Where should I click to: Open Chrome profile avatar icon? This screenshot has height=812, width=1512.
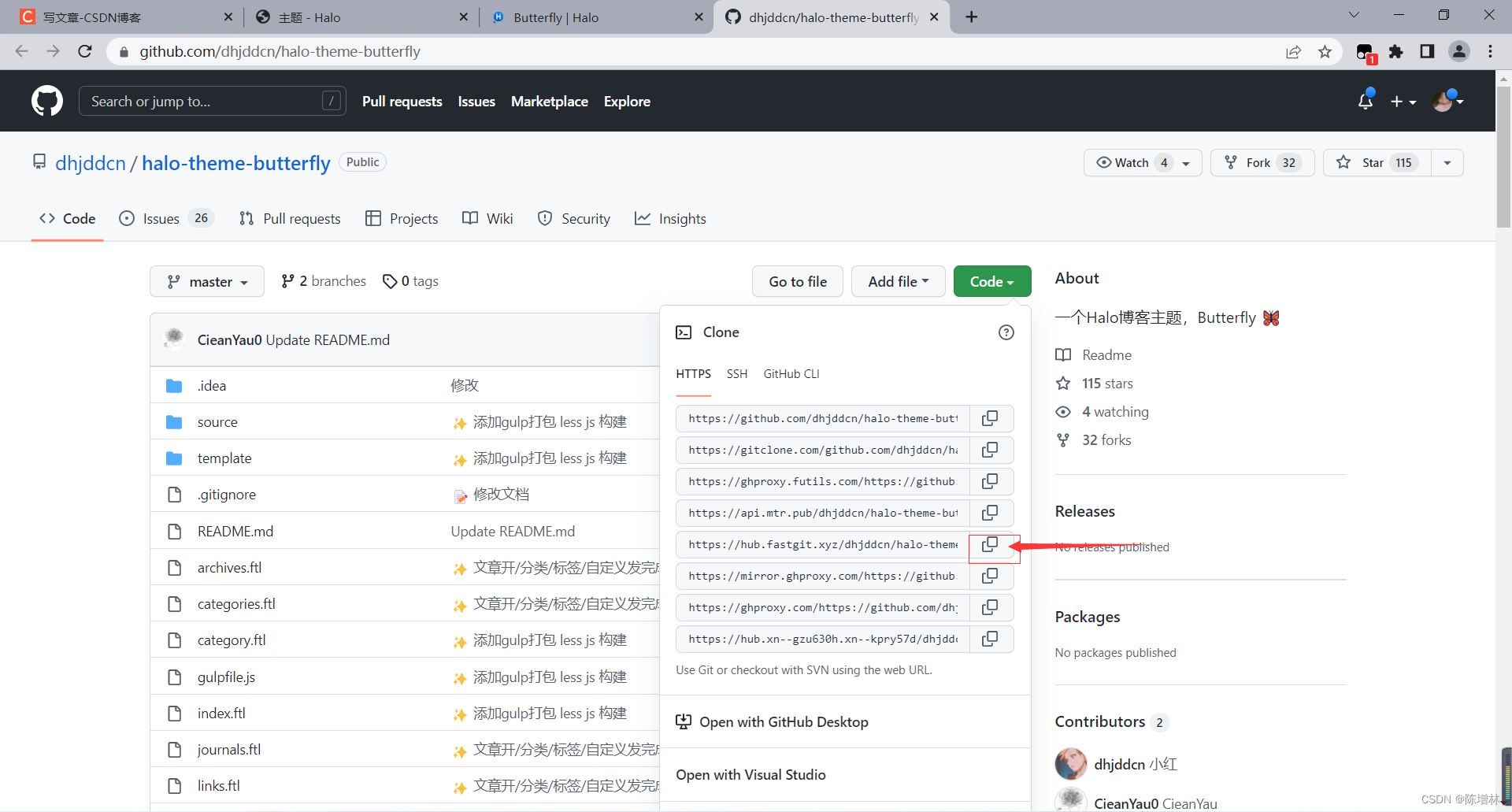tap(1459, 51)
